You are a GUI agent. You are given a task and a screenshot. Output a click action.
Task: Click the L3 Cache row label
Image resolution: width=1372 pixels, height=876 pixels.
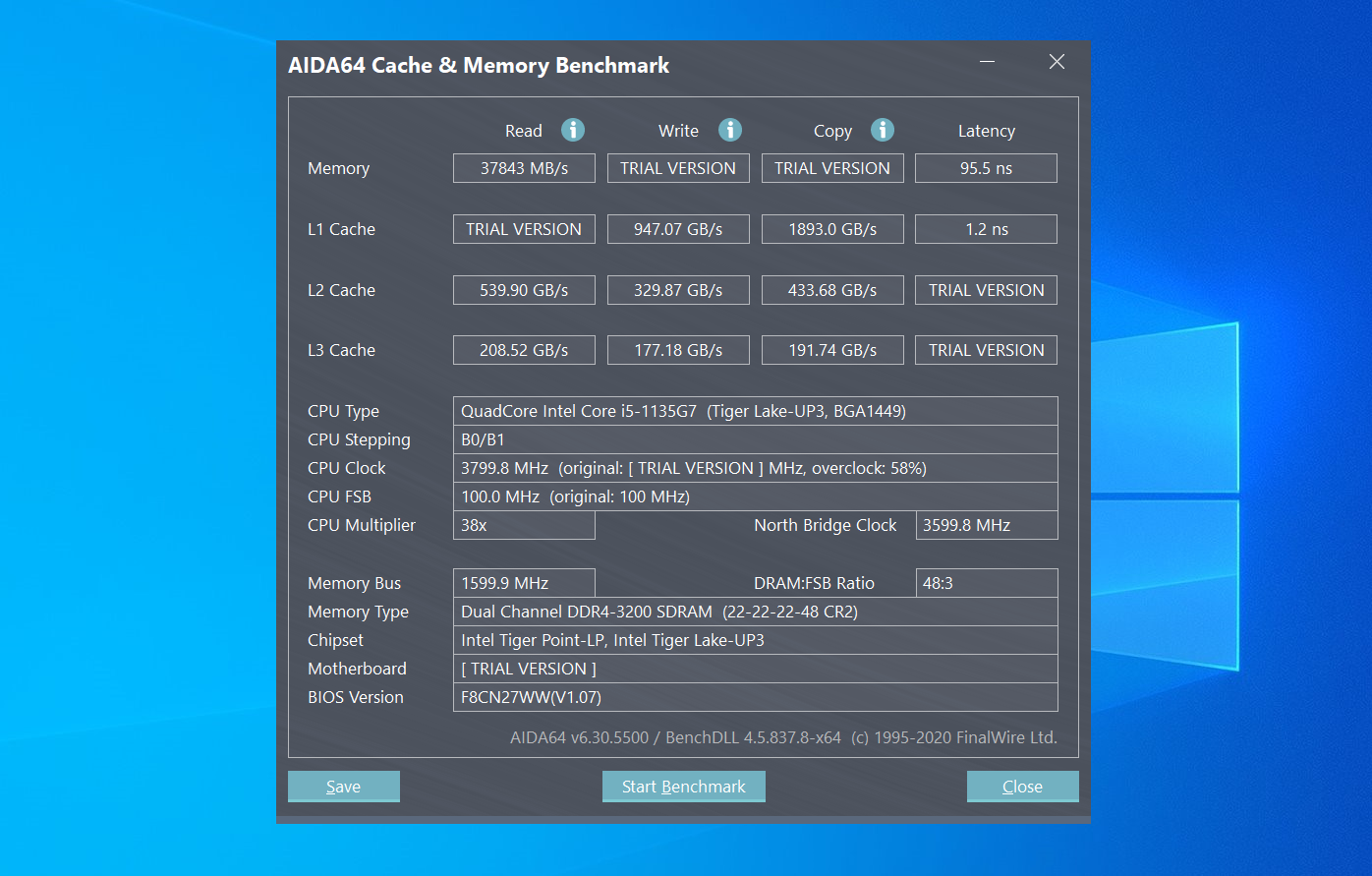coord(341,350)
